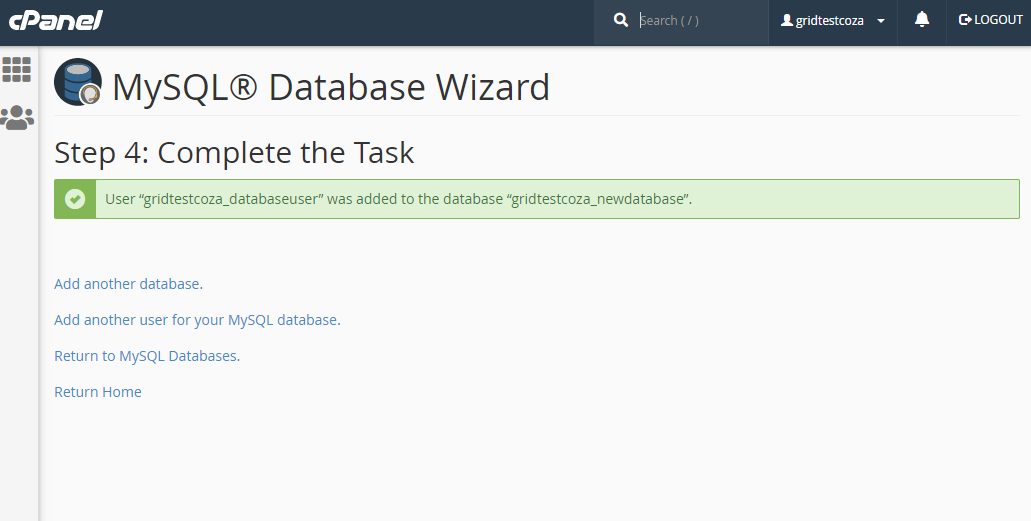Open the home apps grid icon
Image resolution: width=1031 pixels, height=521 pixels.
tap(16, 69)
